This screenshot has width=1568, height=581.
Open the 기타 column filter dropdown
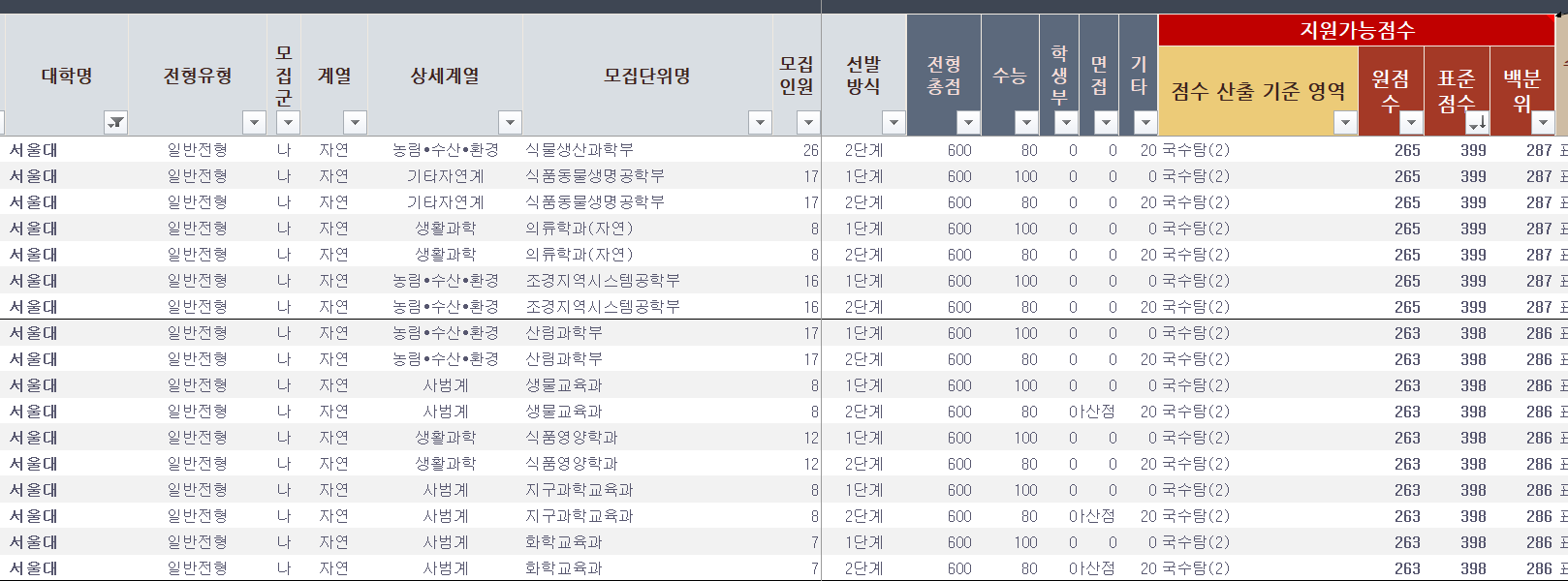(1145, 122)
